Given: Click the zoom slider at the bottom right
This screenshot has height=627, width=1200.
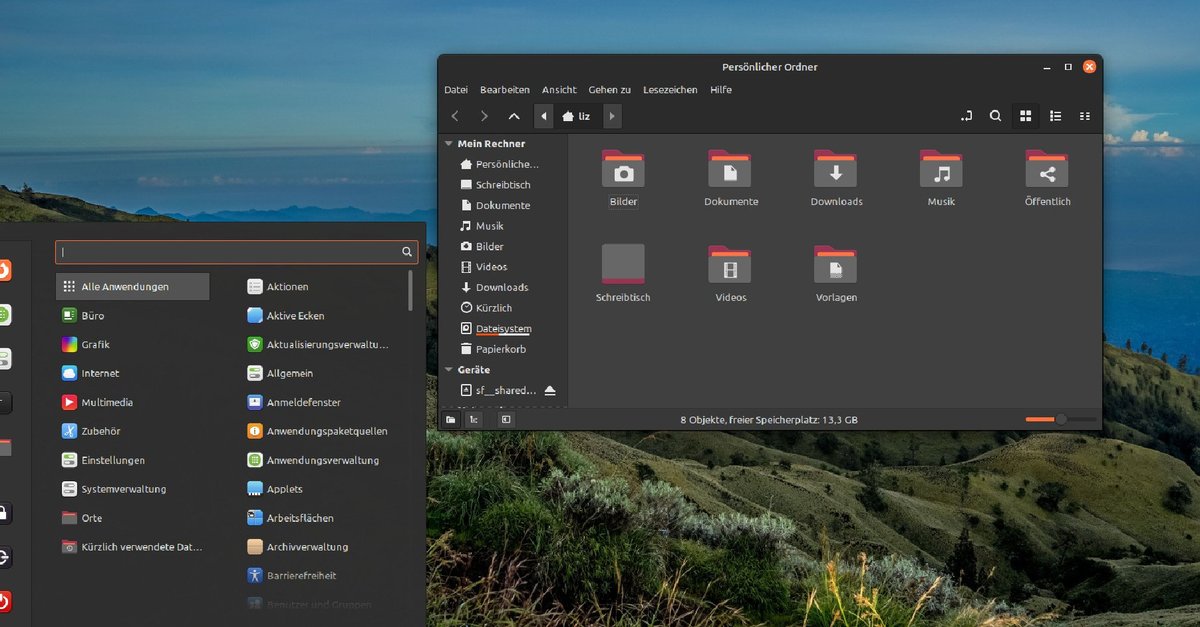Looking at the screenshot, I should [1060, 420].
